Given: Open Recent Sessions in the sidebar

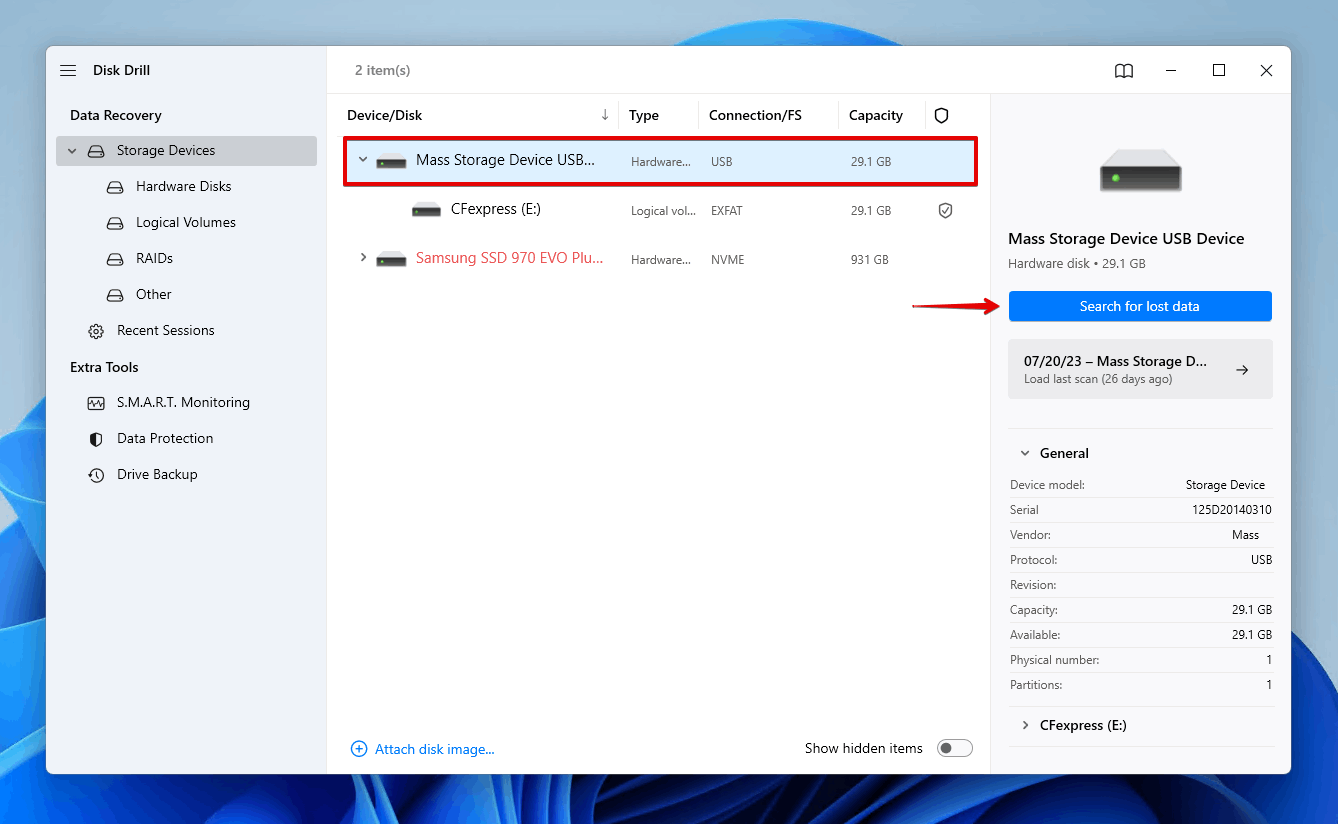Looking at the screenshot, I should tap(166, 331).
